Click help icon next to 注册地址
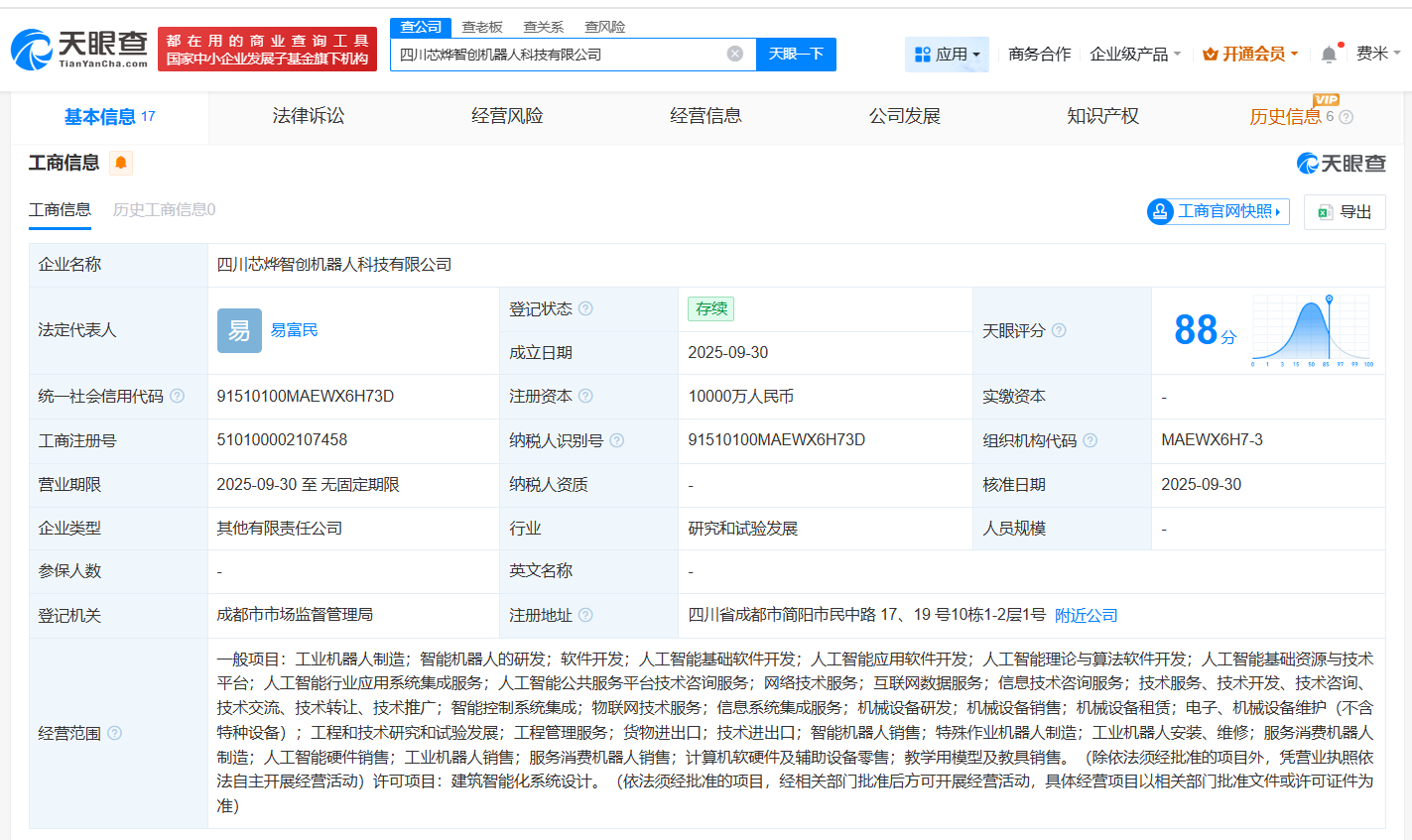Screen dimensions: 1412x840 click(x=585, y=616)
